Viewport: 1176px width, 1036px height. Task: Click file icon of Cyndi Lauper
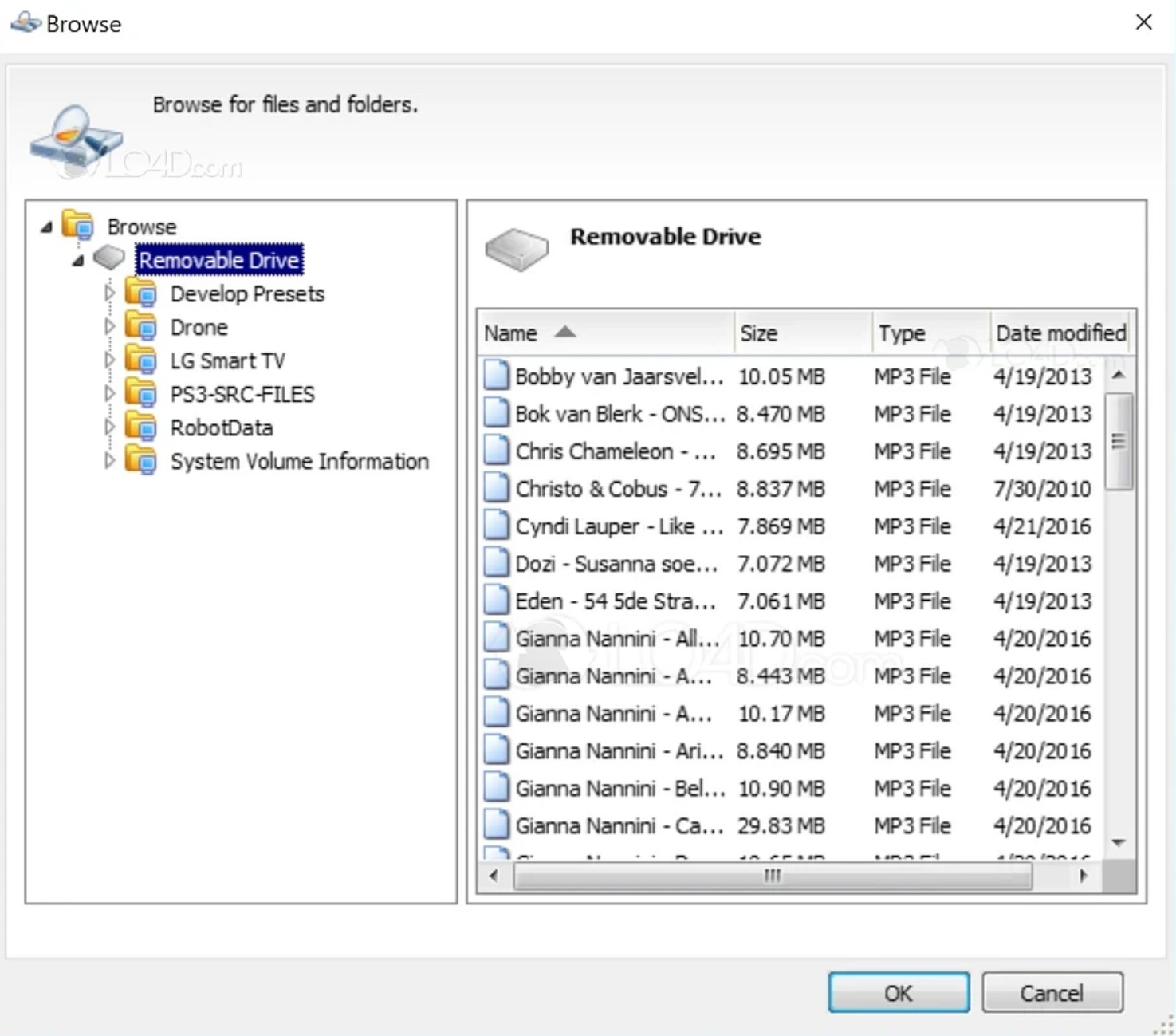click(496, 525)
